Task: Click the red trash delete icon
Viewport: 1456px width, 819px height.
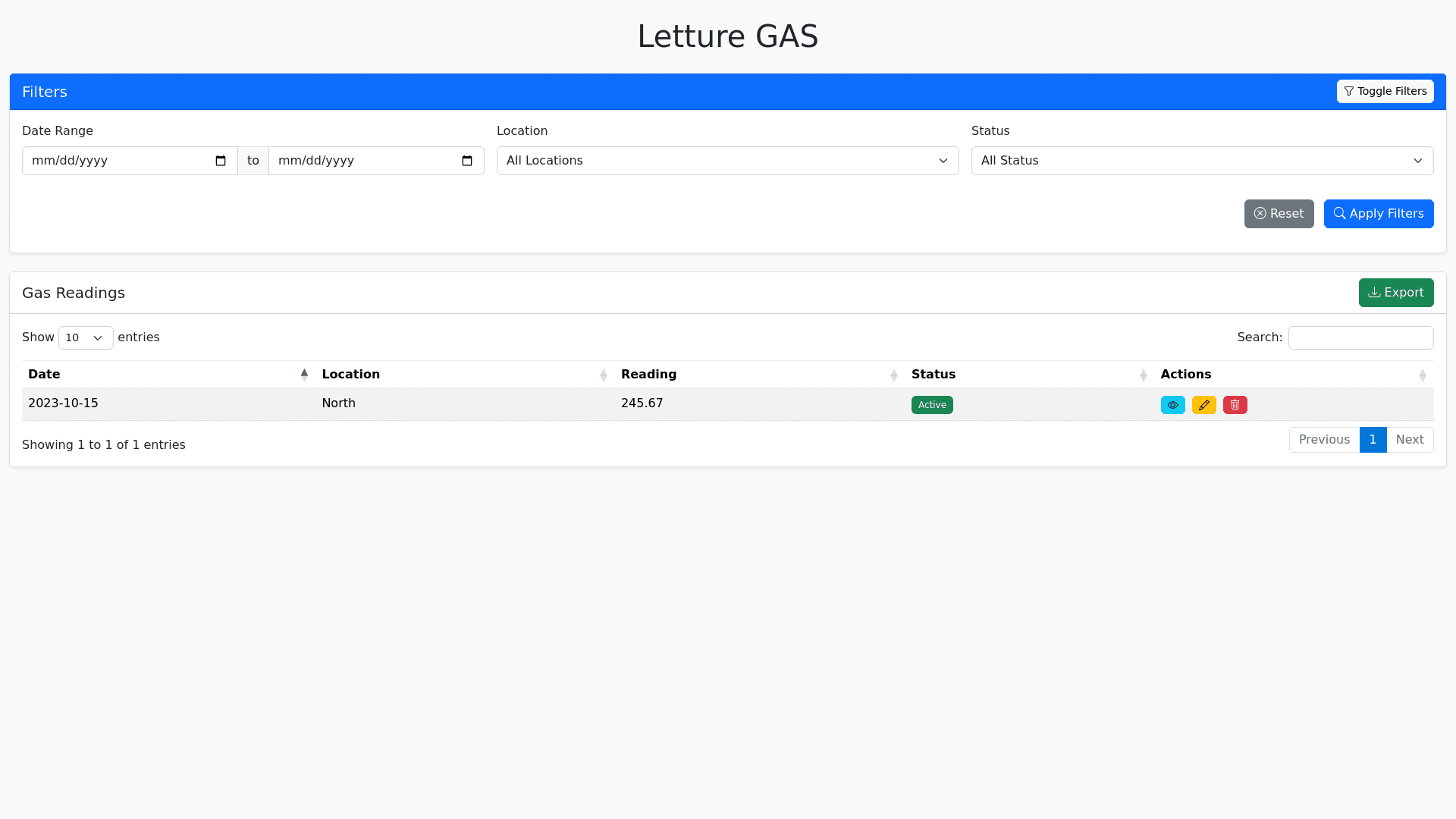Action: [x=1235, y=405]
